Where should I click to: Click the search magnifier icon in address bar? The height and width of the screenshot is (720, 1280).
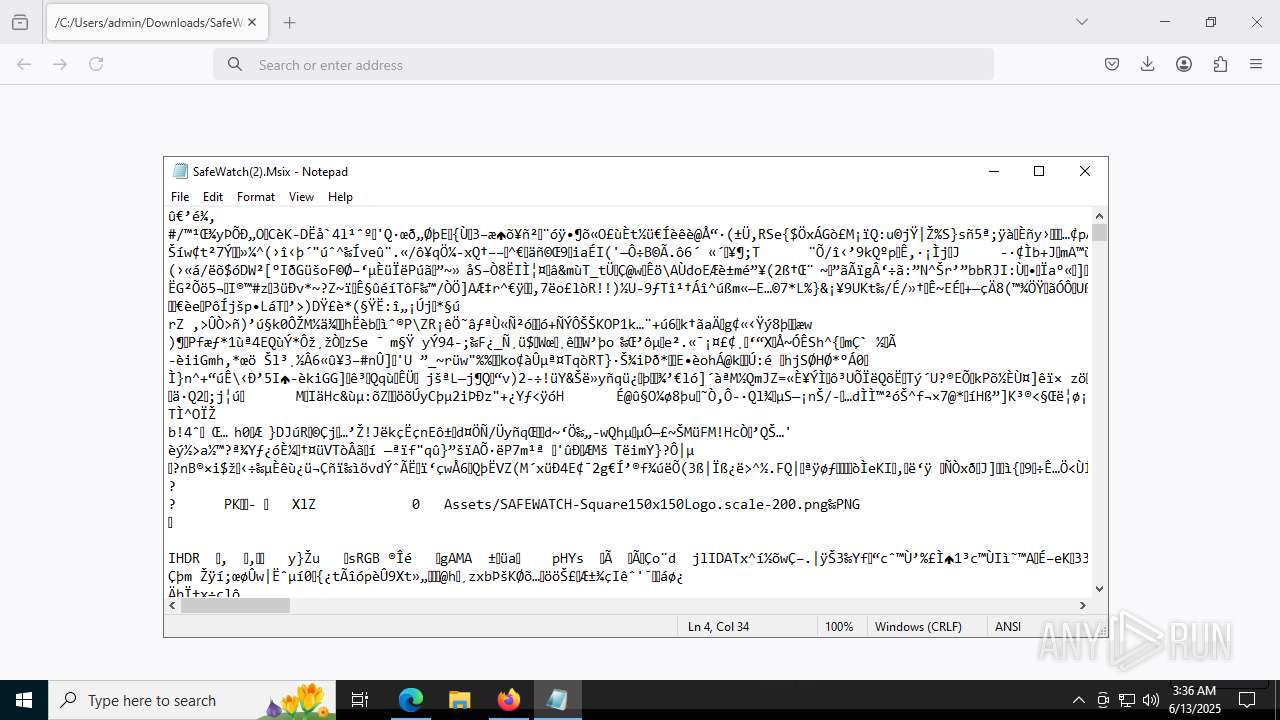tap(235, 64)
